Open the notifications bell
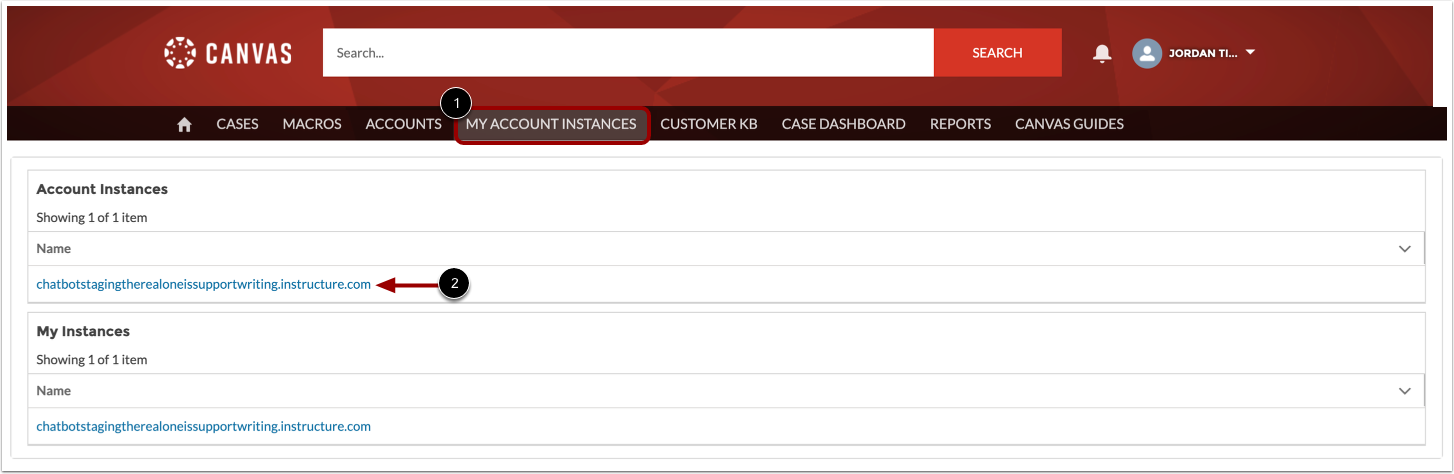The height and width of the screenshot is (474, 1454). (1102, 53)
